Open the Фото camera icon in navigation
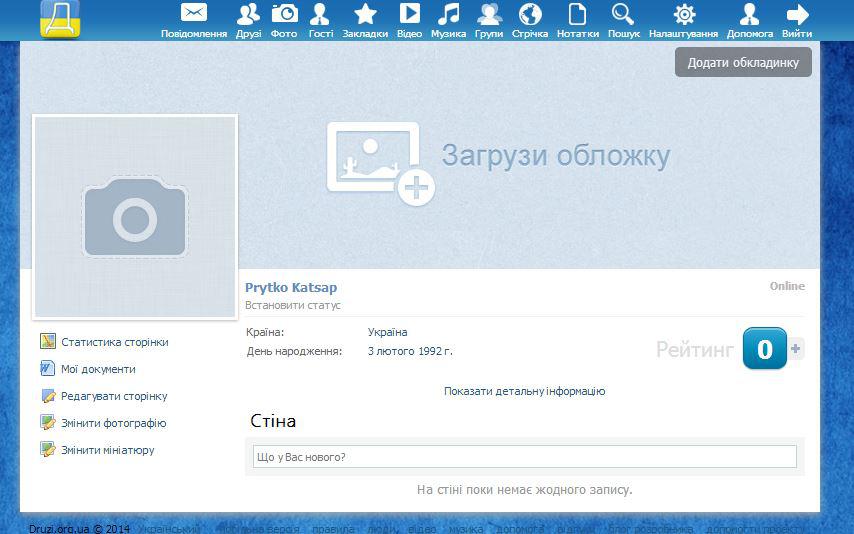Screen dimensions: 854x534 click(x=285, y=13)
